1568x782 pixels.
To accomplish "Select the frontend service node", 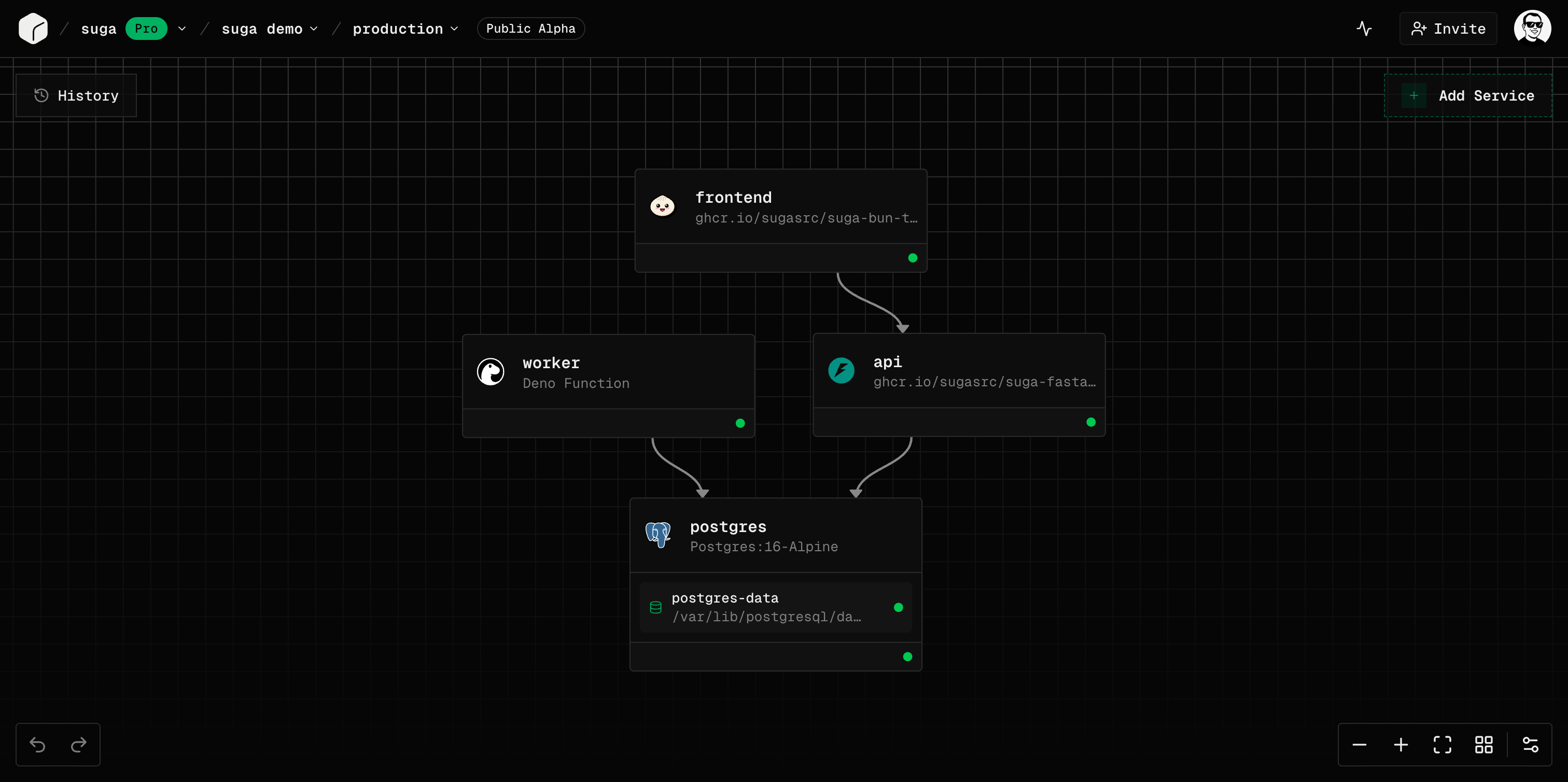I will (x=780, y=207).
